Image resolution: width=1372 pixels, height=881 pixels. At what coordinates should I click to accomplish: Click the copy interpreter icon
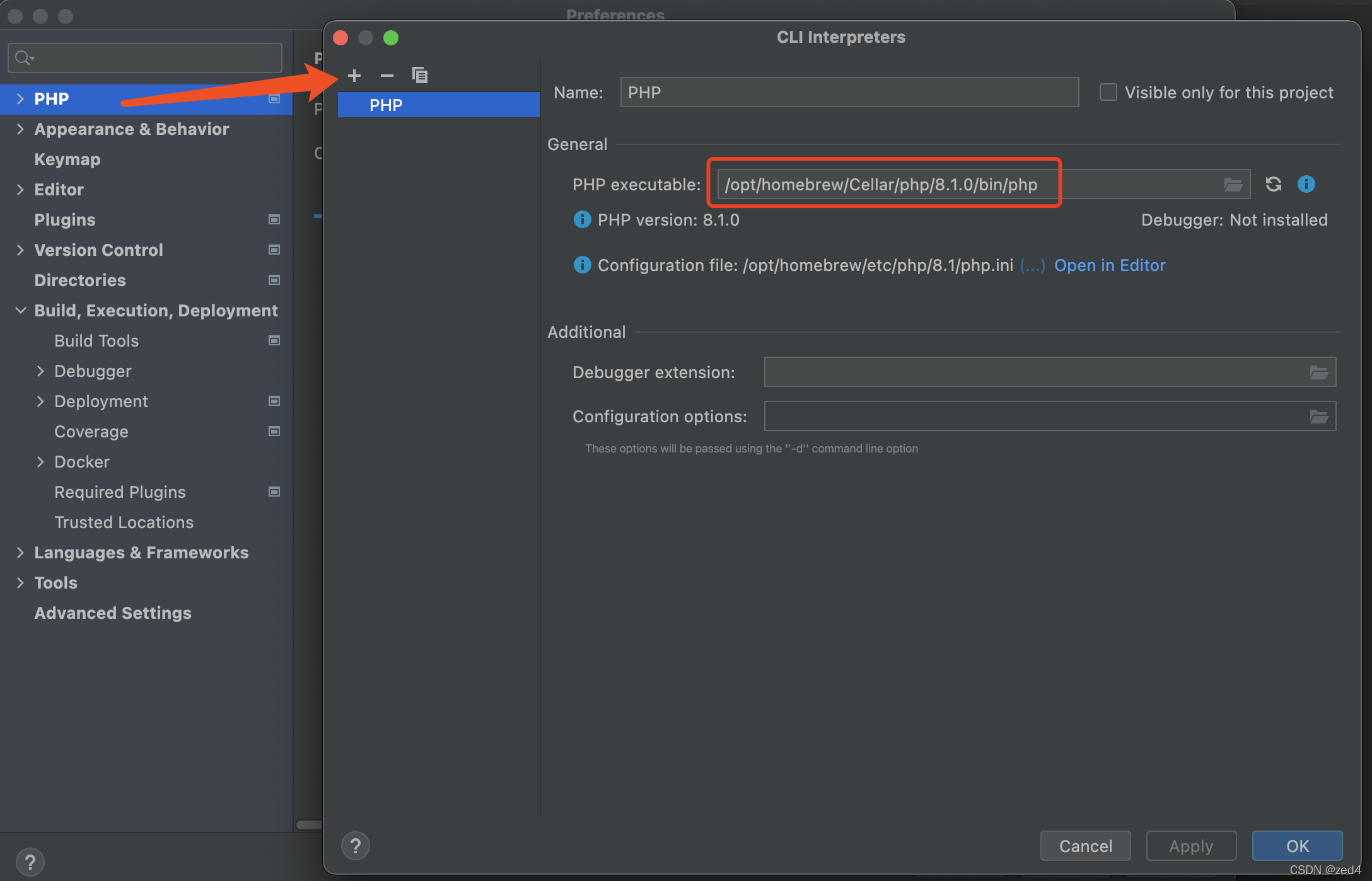[420, 74]
